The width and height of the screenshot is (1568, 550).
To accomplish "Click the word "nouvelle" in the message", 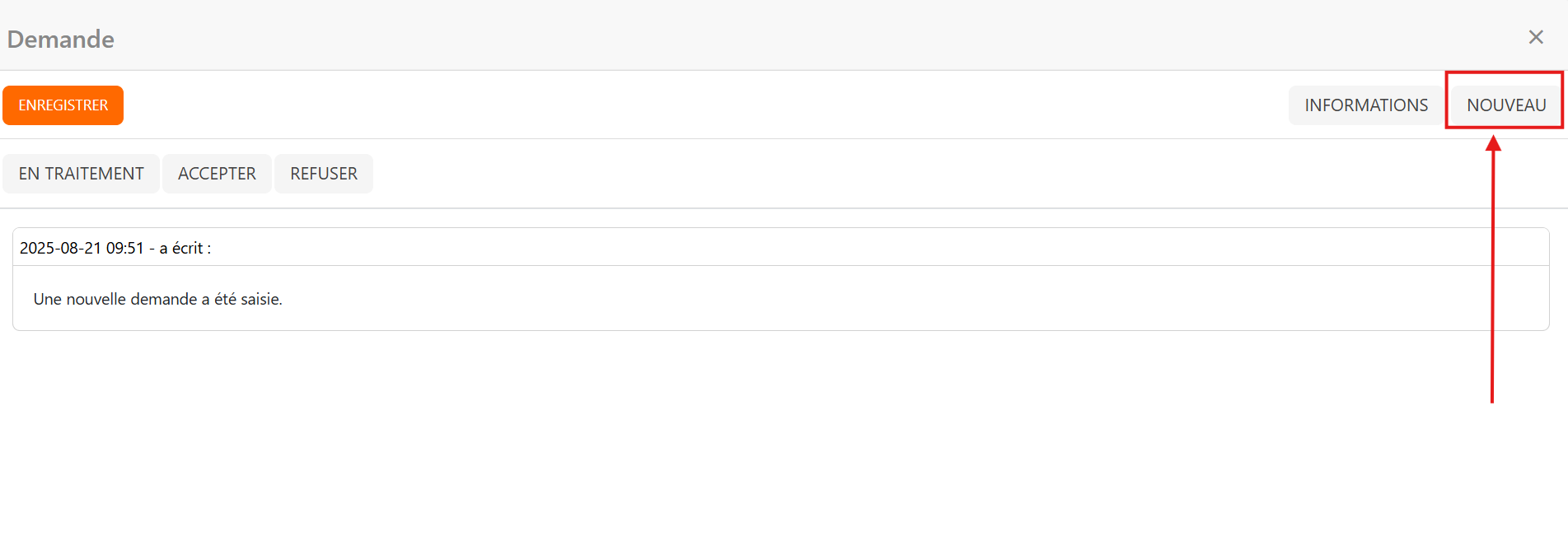I will pos(96,299).
